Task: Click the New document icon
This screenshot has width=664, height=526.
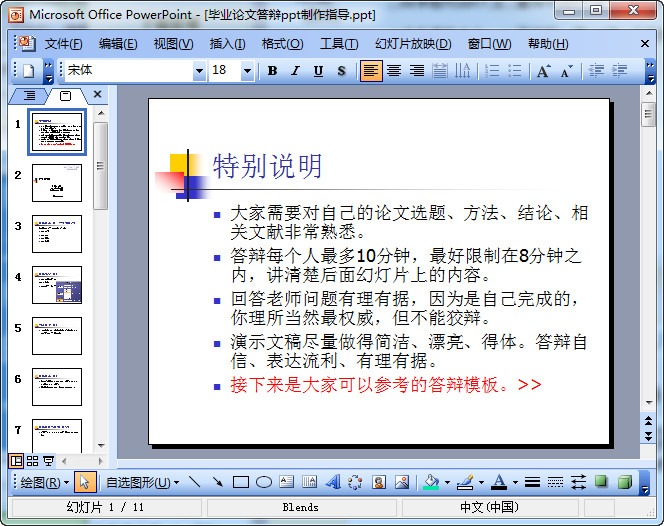Action: tap(28, 71)
